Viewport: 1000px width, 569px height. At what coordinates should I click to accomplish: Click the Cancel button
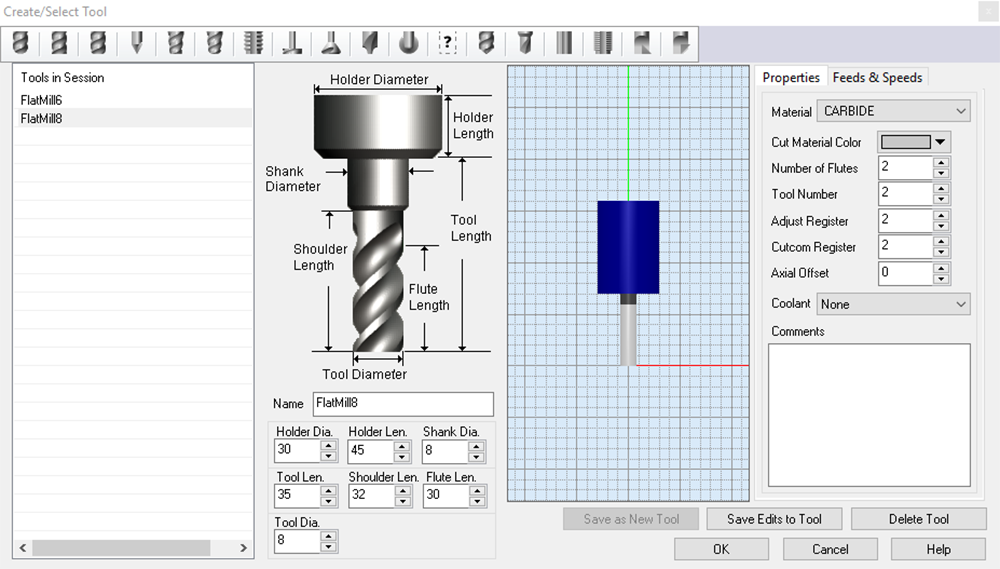830,549
